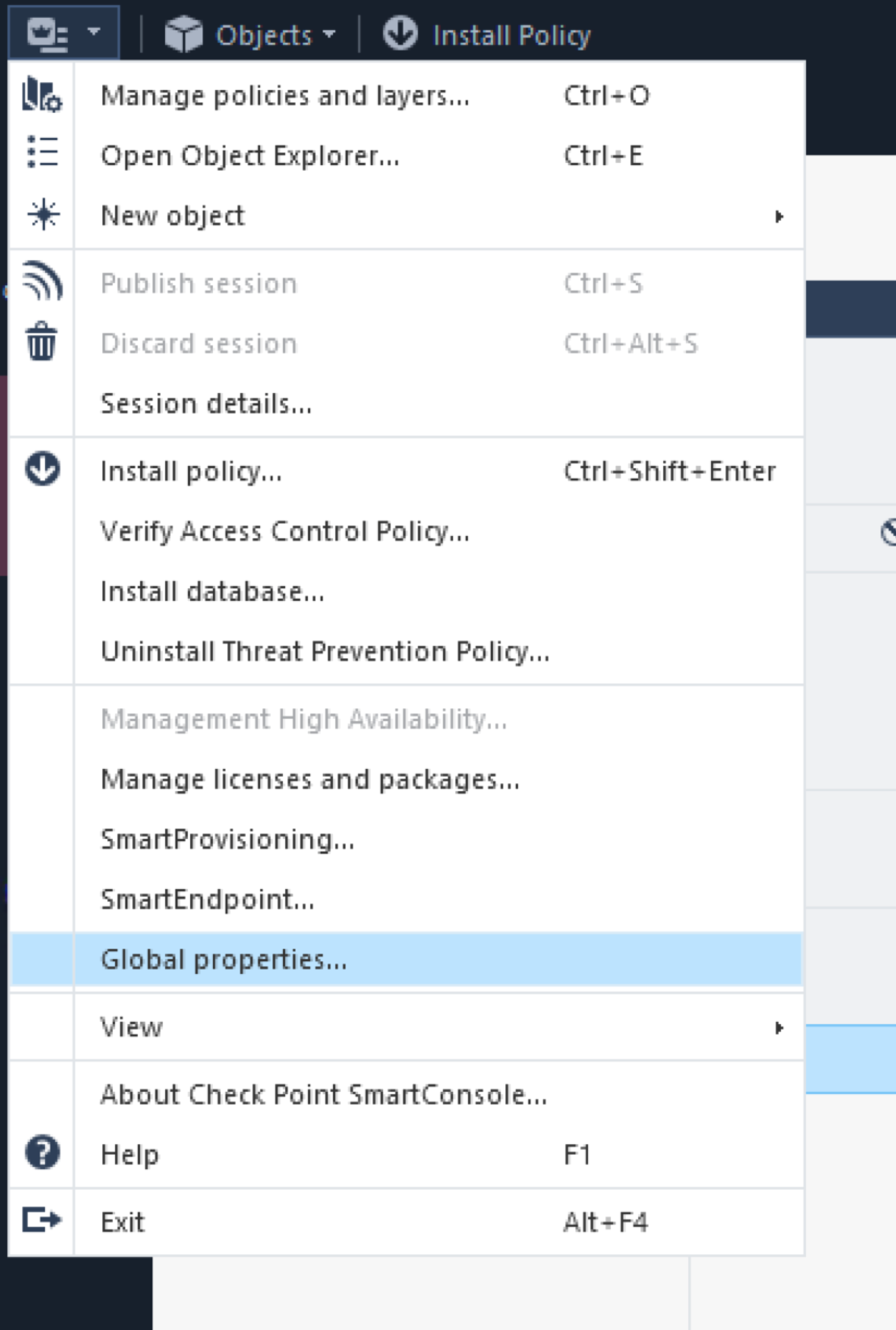This screenshot has height=1330, width=896.
Task: Click the Install Policy toolbar icon
Action: 399,33
